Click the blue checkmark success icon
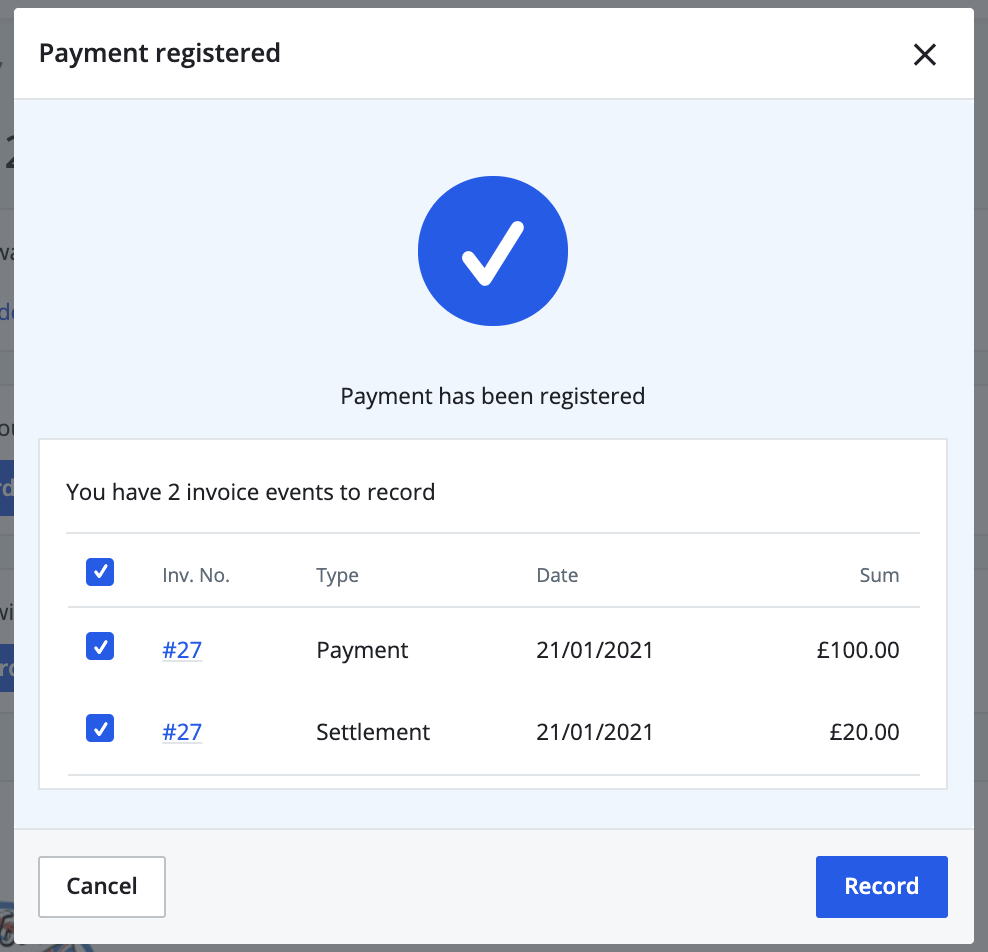The height and width of the screenshot is (952, 988). pyautogui.click(x=492, y=251)
